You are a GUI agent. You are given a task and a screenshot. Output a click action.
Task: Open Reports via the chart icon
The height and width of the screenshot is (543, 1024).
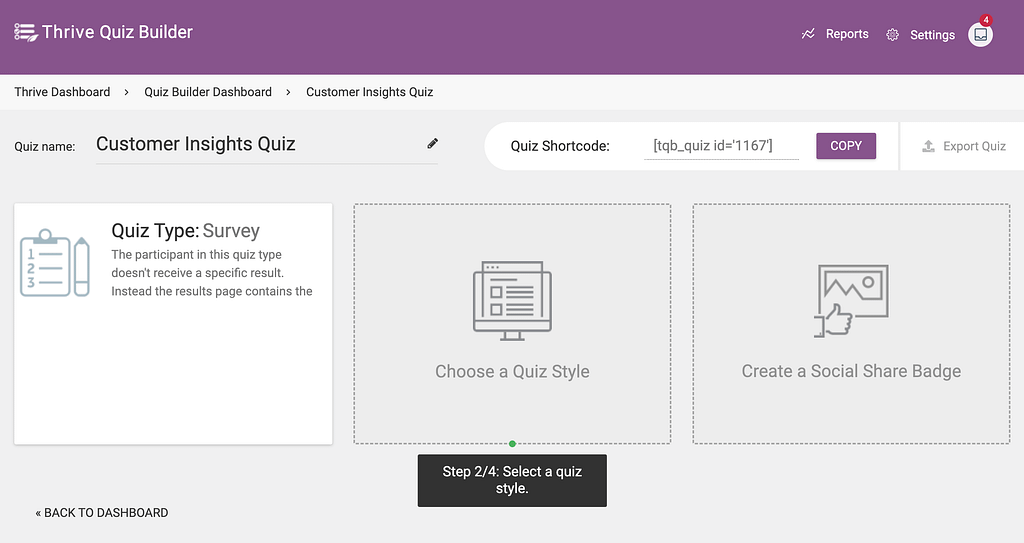[x=808, y=34]
